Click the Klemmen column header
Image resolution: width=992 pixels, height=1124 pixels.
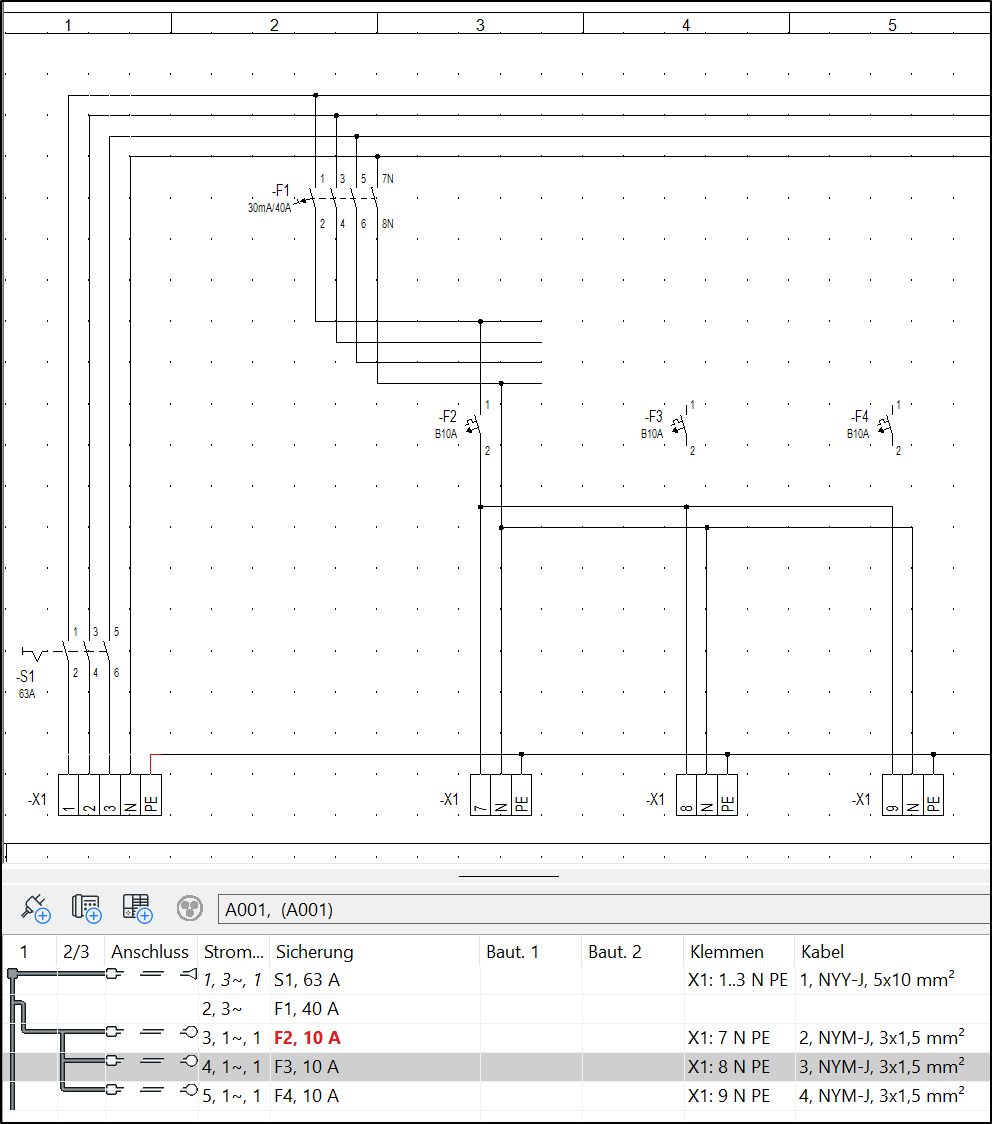(x=726, y=952)
